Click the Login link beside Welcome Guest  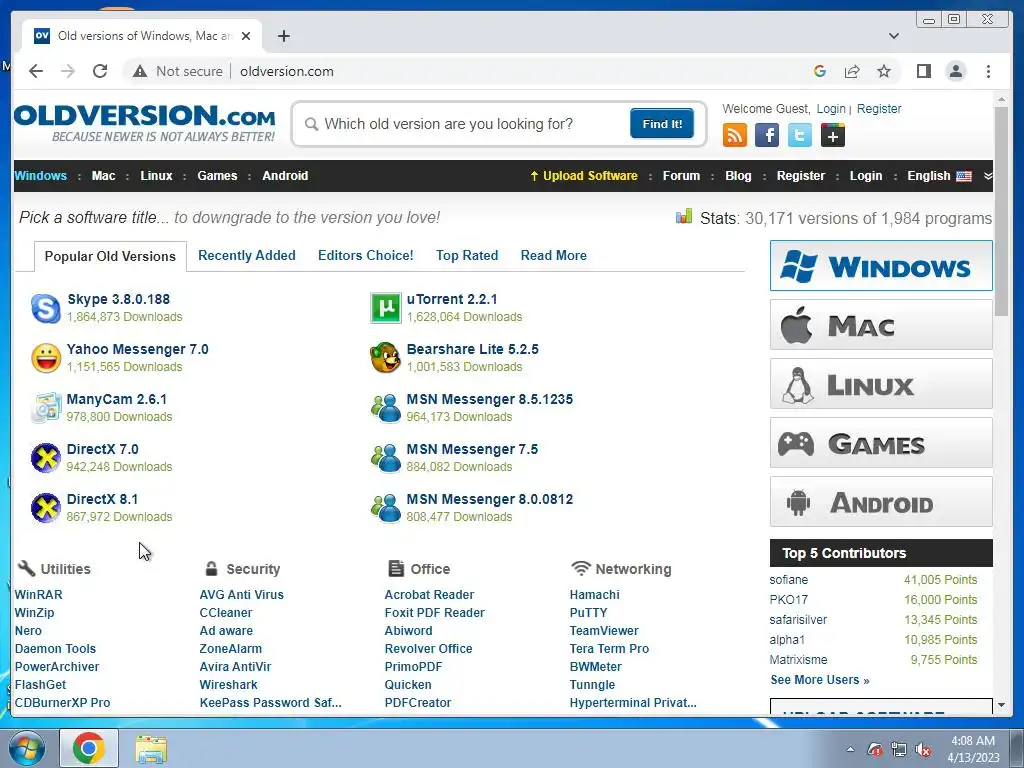click(x=831, y=109)
